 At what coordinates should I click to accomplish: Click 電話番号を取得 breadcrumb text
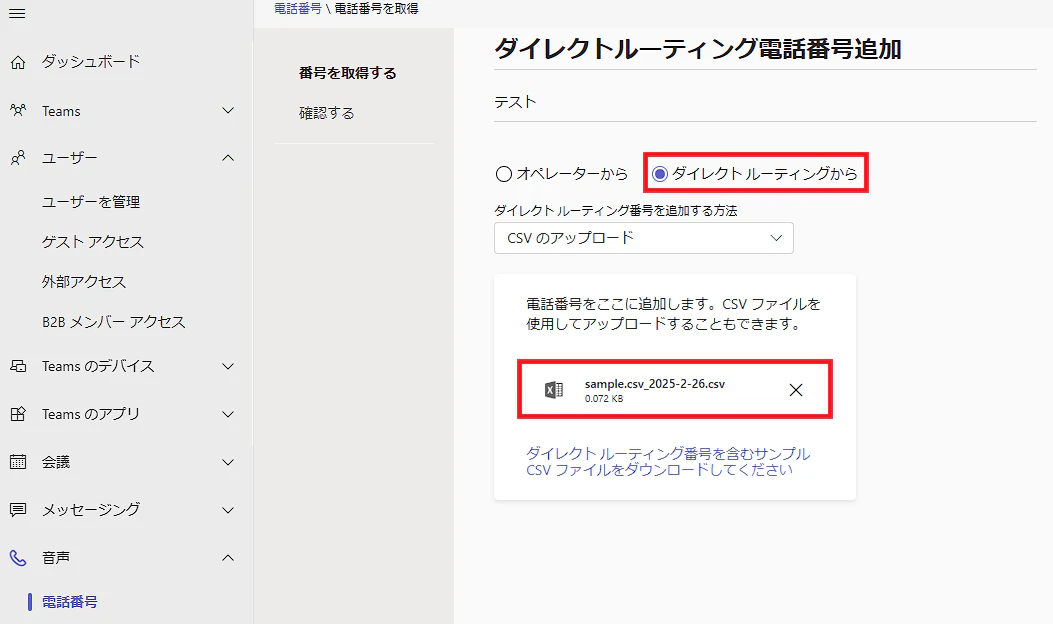point(376,9)
